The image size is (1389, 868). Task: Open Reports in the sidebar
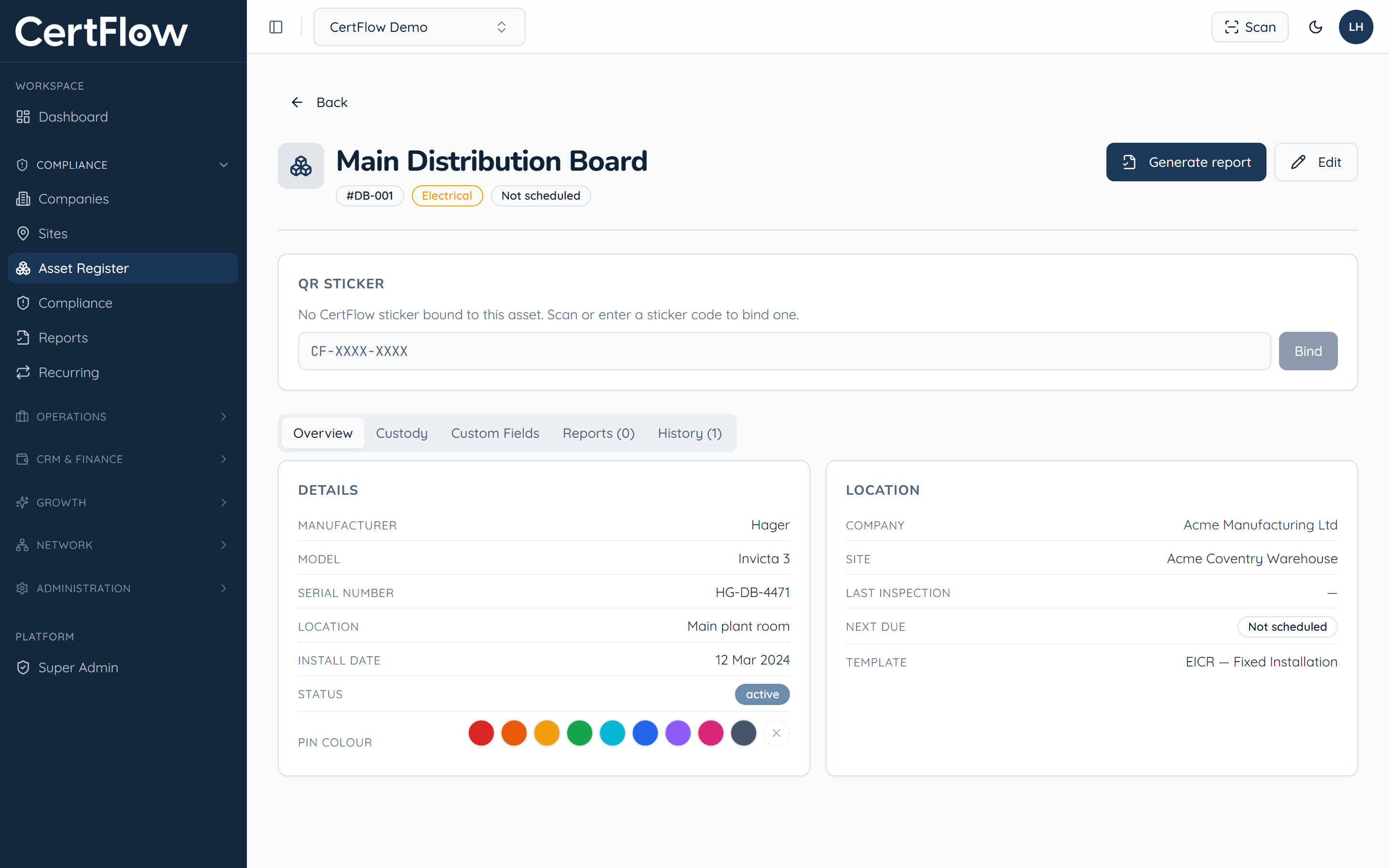(x=123, y=338)
